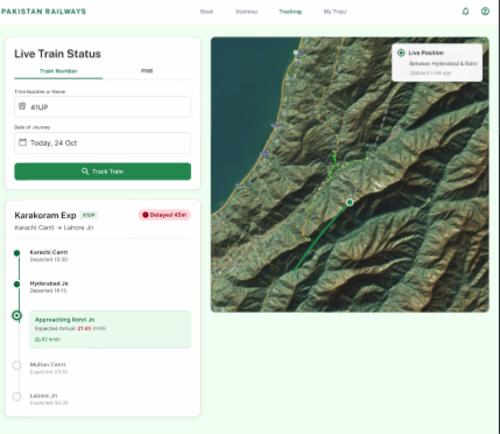Open the Today, 24 Oct date field

tap(103, 143)
